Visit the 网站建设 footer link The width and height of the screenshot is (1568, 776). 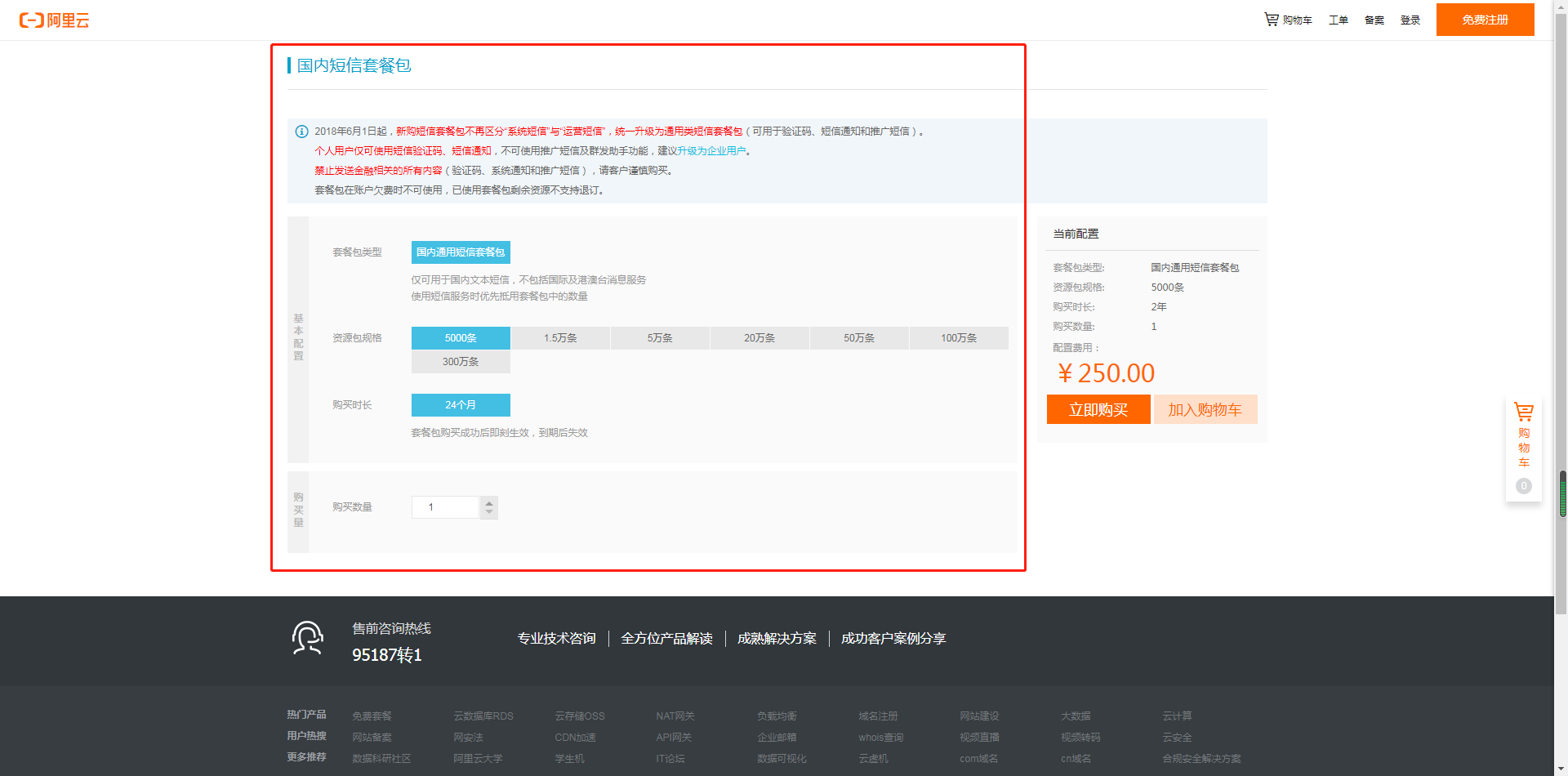pos(979,716)
